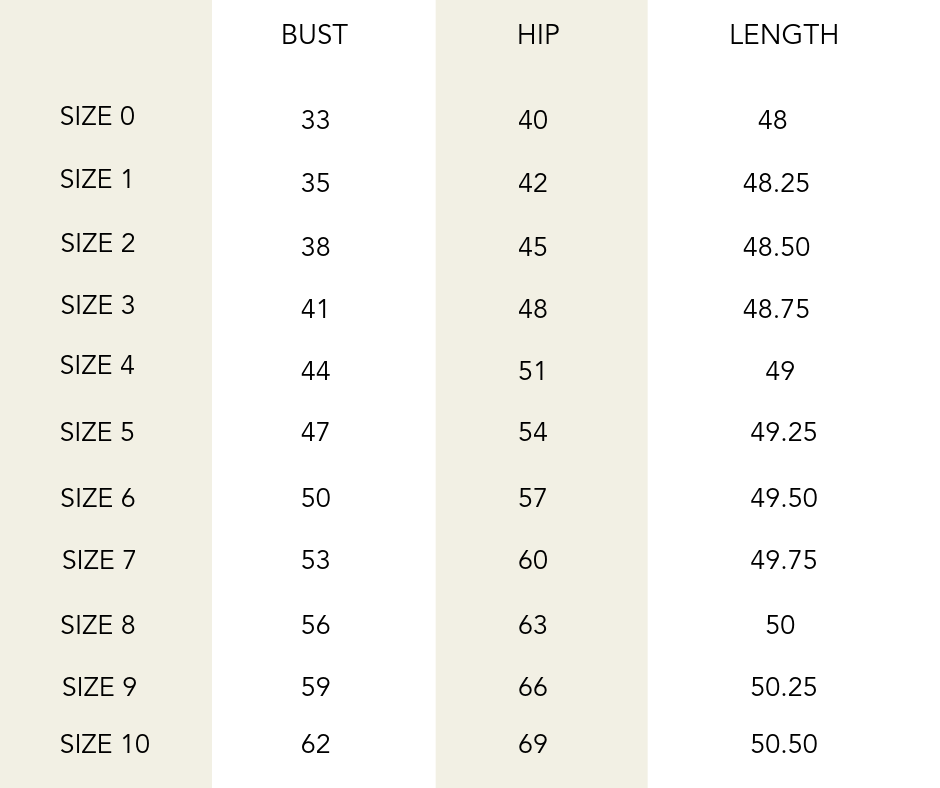Screen dimensions: 940x788
Task: Click length value 50.50
Action: tap(783, 745)
